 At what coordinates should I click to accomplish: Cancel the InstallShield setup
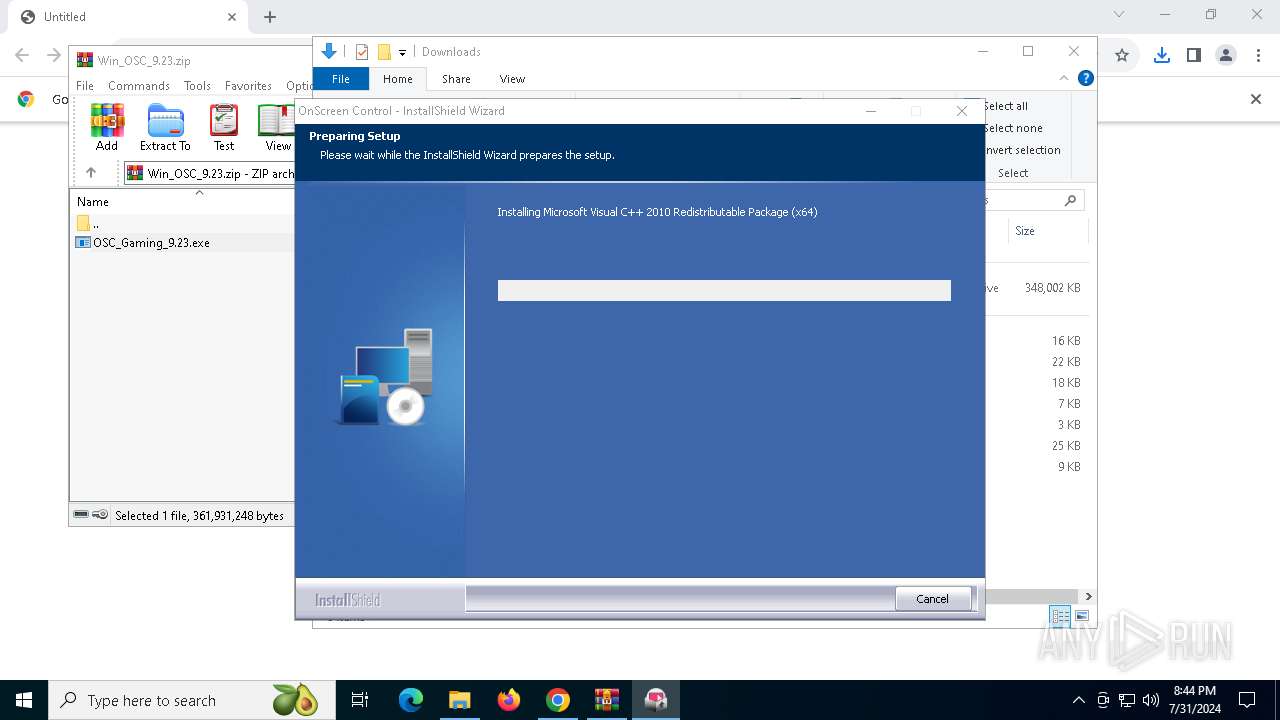click(x=932, y=599)
